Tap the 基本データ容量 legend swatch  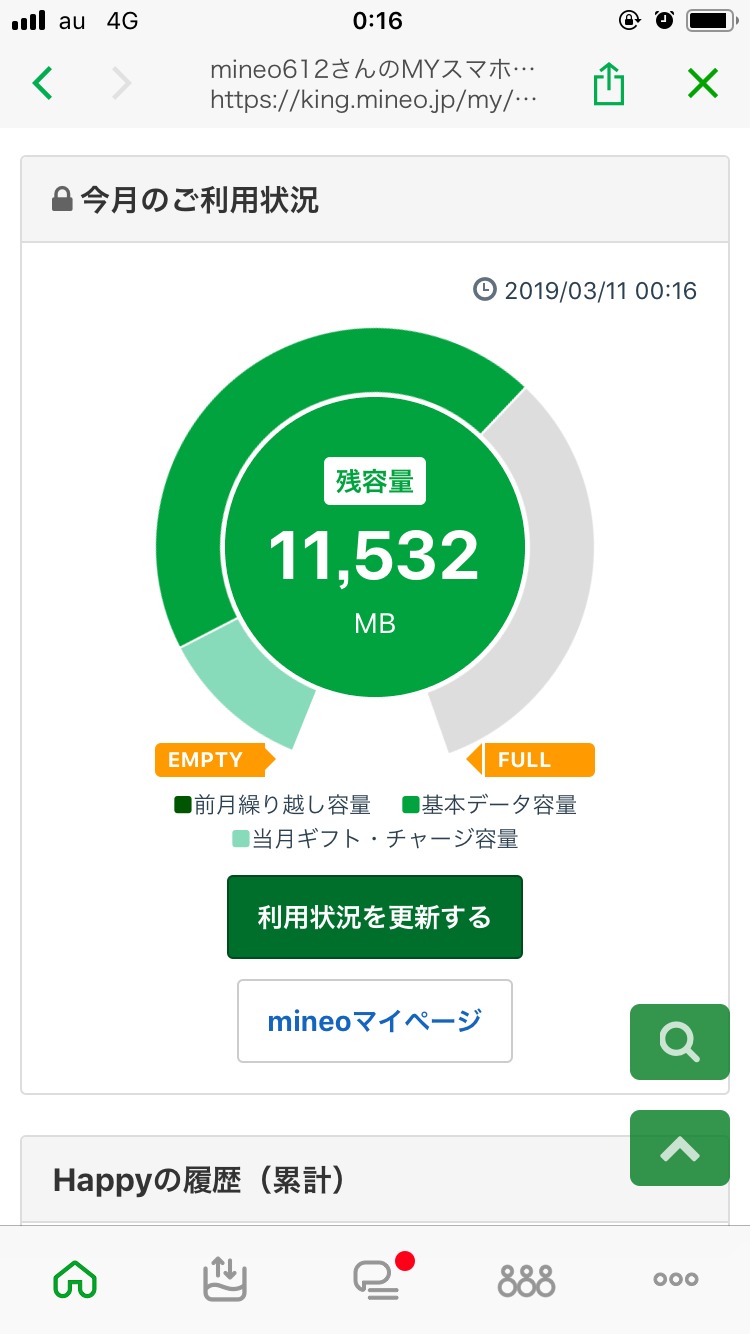410,805
